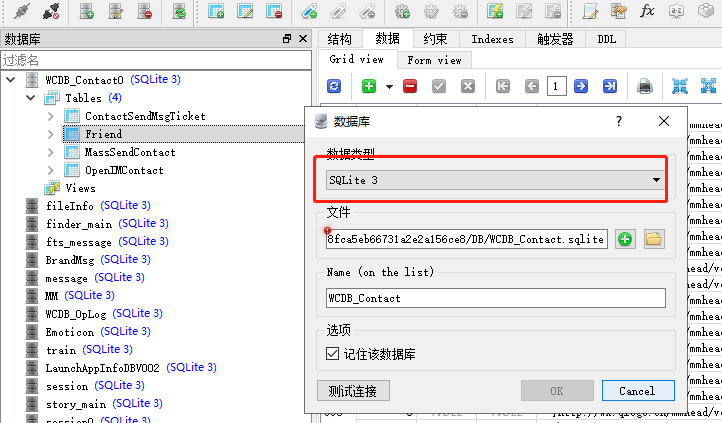722x423 pixels.
Task: Refresh the grid data
Action: [334, 86]
